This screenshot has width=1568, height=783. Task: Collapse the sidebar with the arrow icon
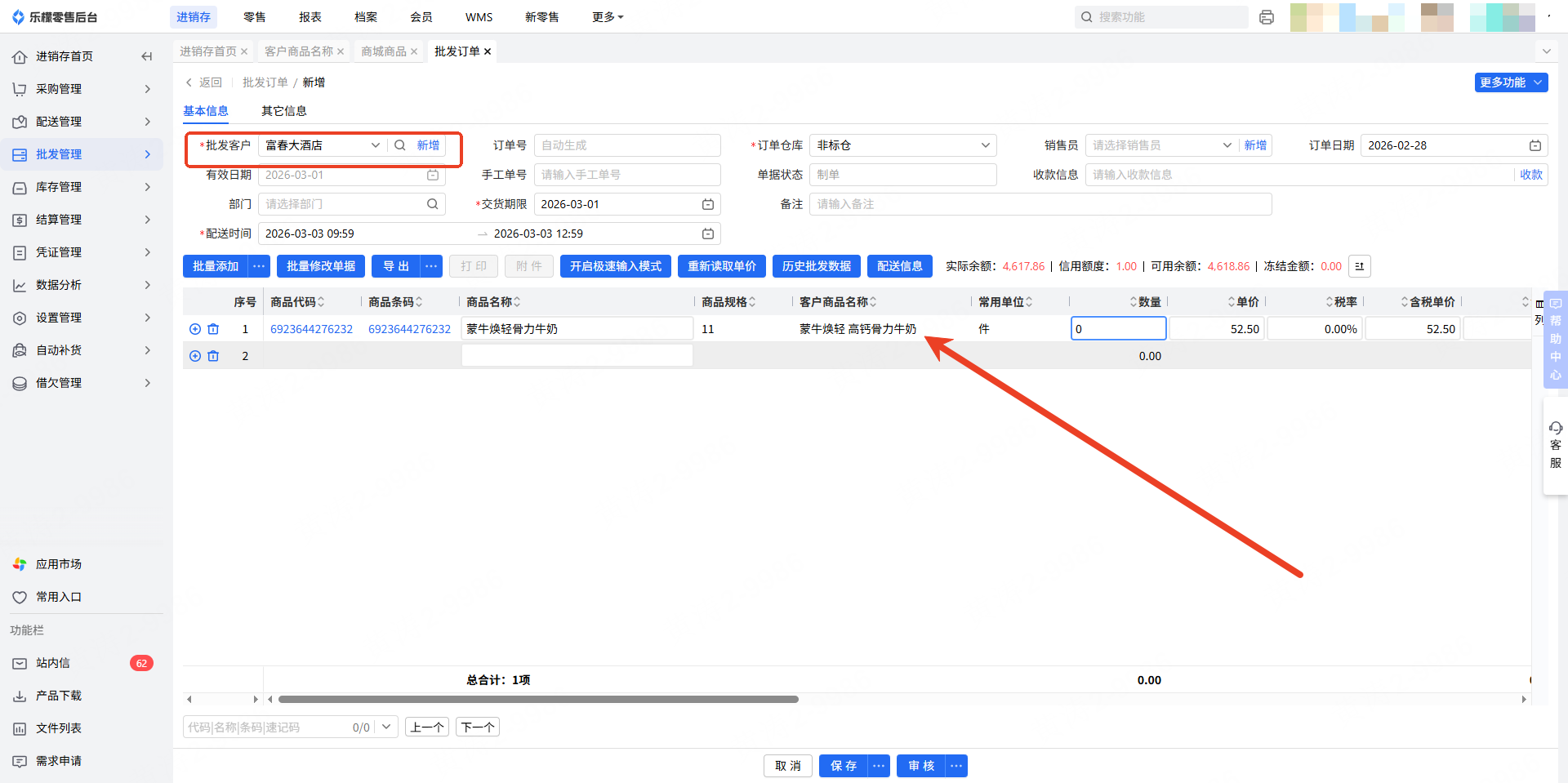[147, 56]
